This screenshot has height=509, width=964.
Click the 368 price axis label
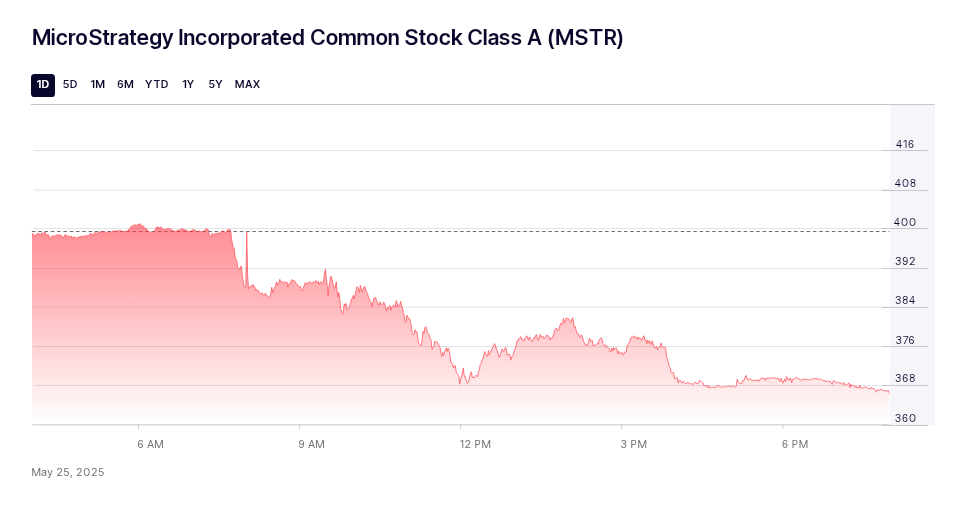tap(905, 379)
